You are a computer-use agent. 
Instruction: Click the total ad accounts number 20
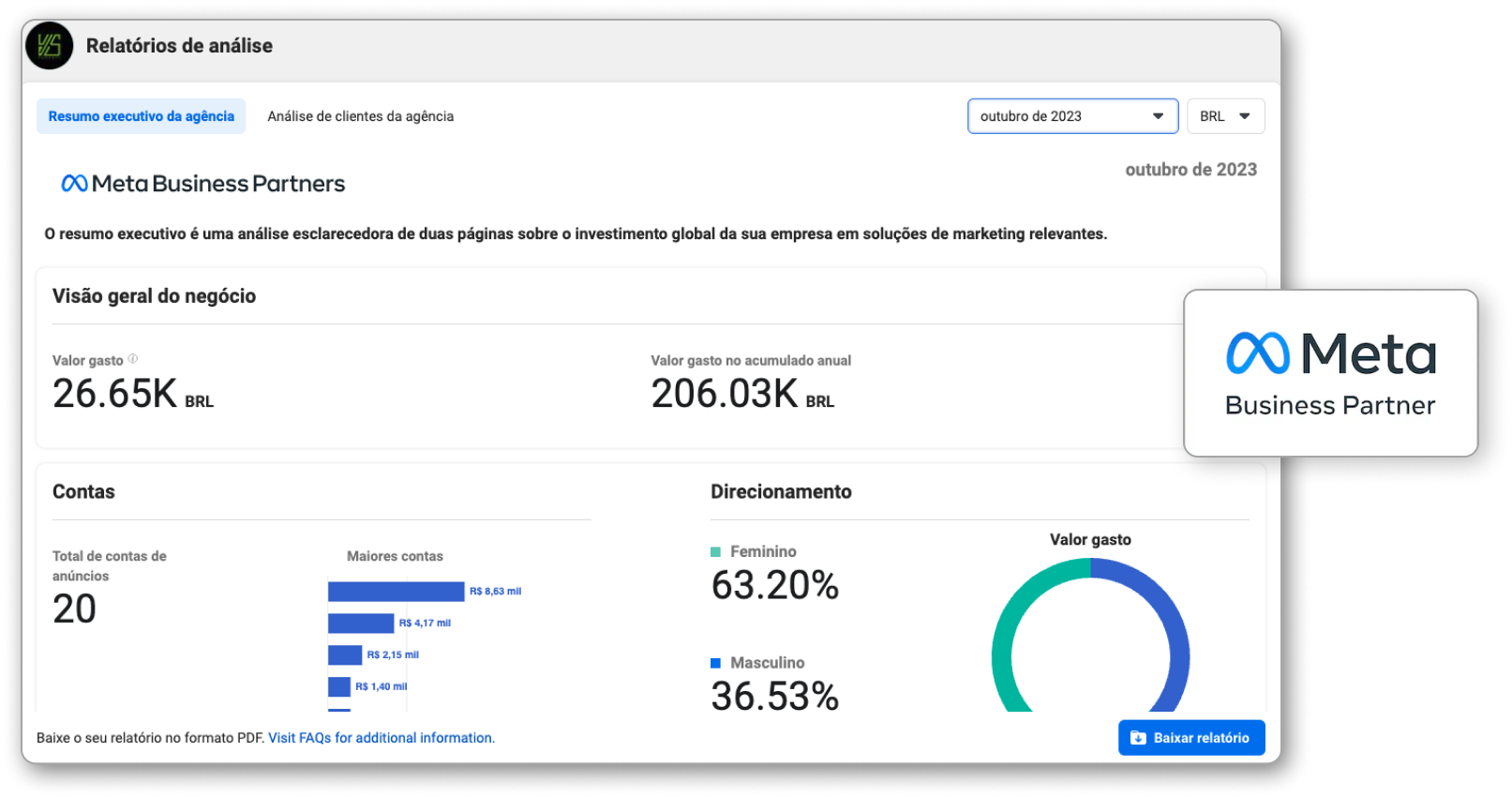[75, 609]
